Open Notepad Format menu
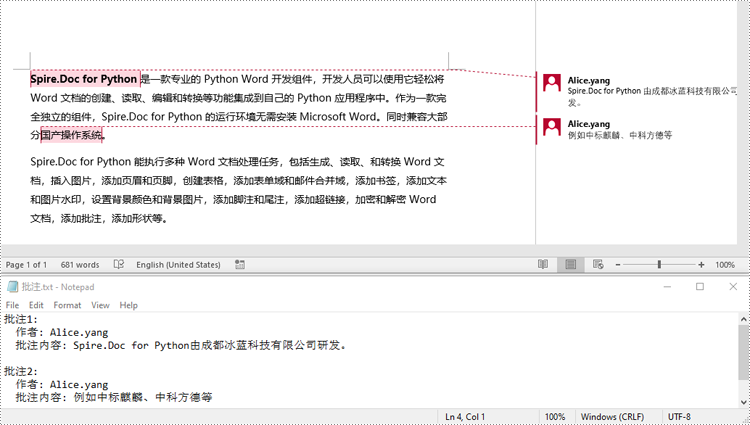 point(67,305)
